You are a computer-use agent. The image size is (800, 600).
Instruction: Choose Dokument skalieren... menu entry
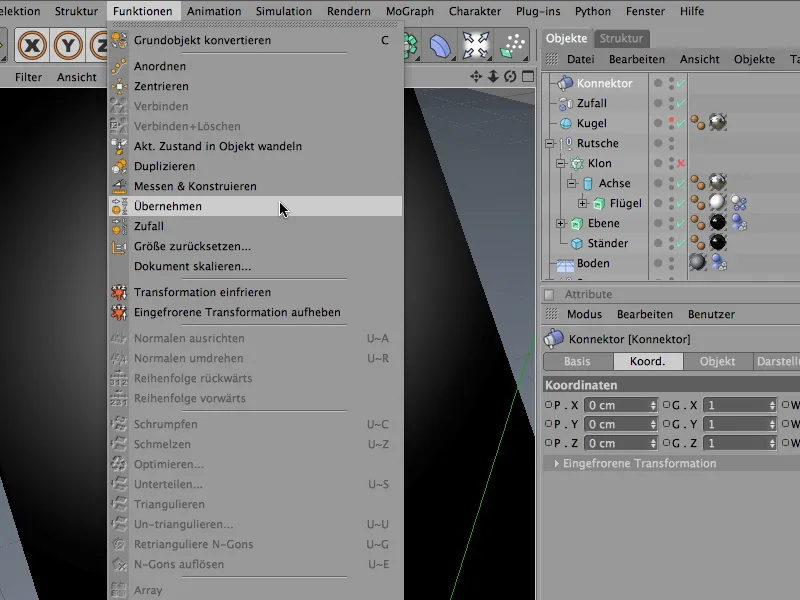tap(256, 266)
